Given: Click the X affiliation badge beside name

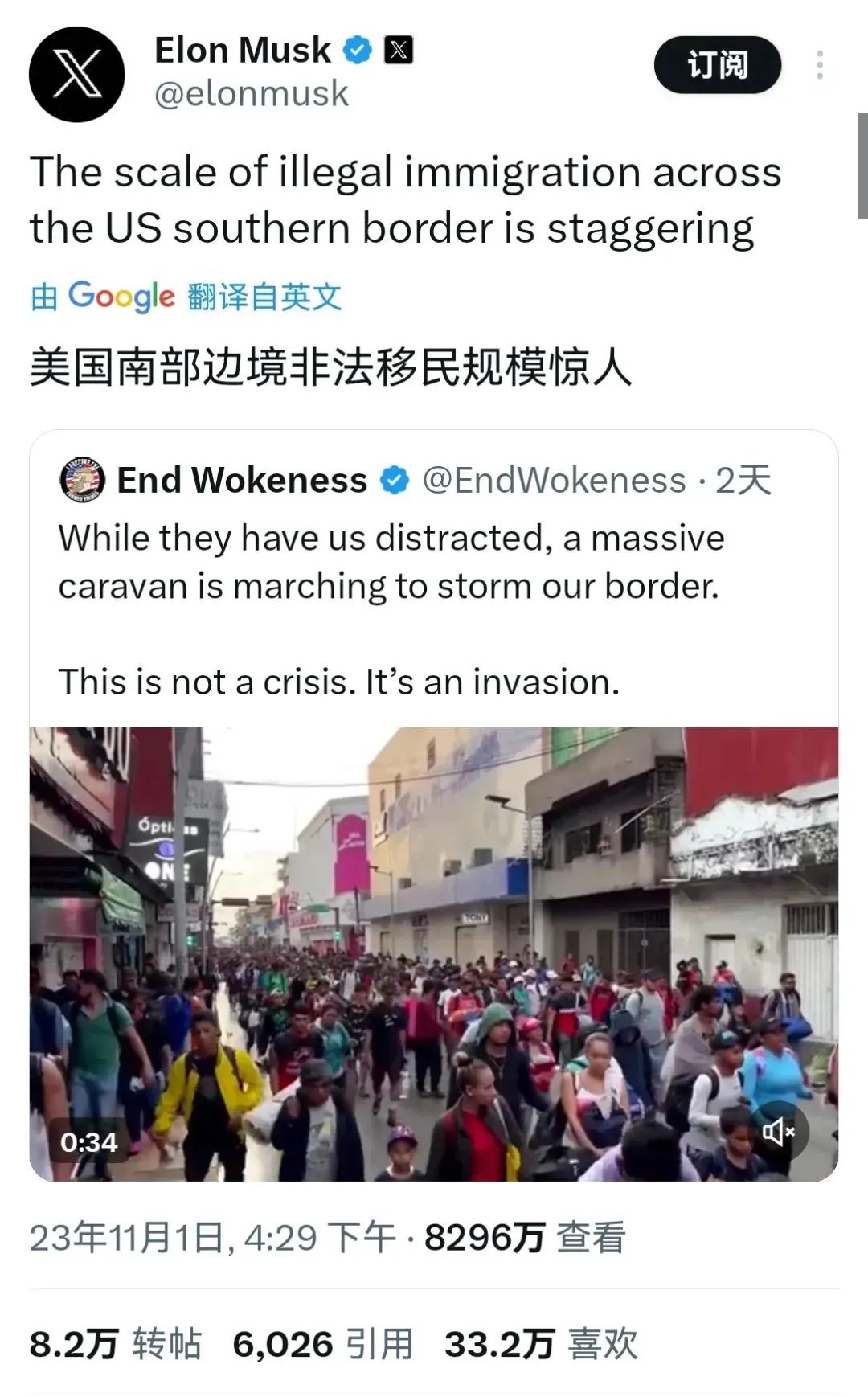Looking at the screenshot, I should tap(399, 50).
